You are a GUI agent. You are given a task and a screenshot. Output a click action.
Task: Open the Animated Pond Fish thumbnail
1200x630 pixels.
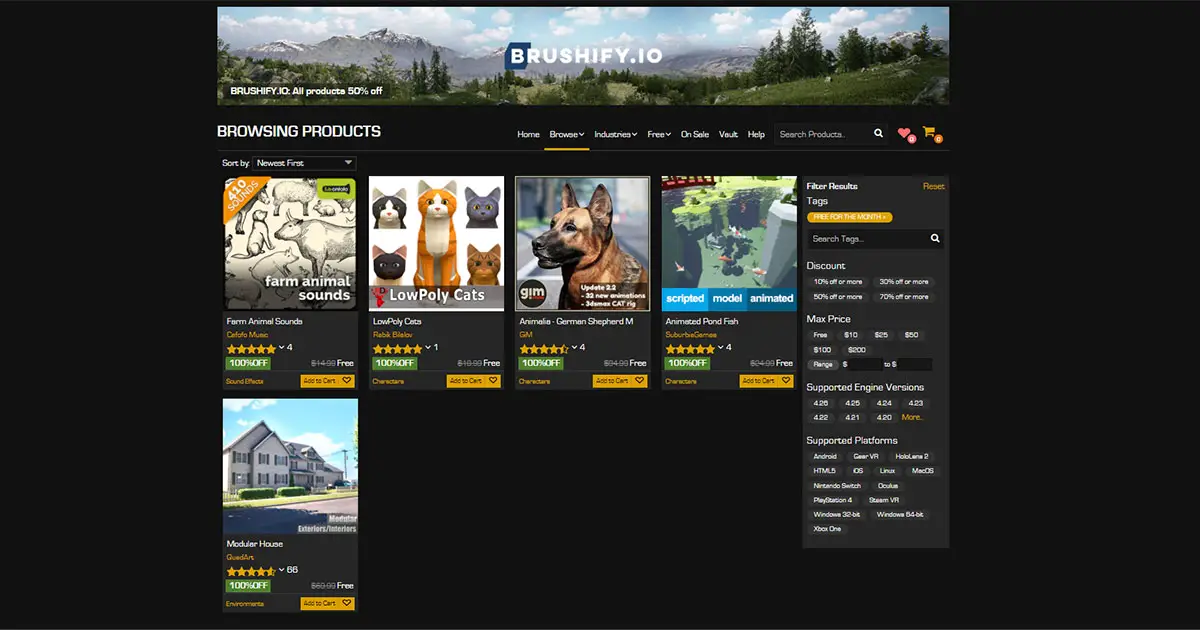coord(729,244)
